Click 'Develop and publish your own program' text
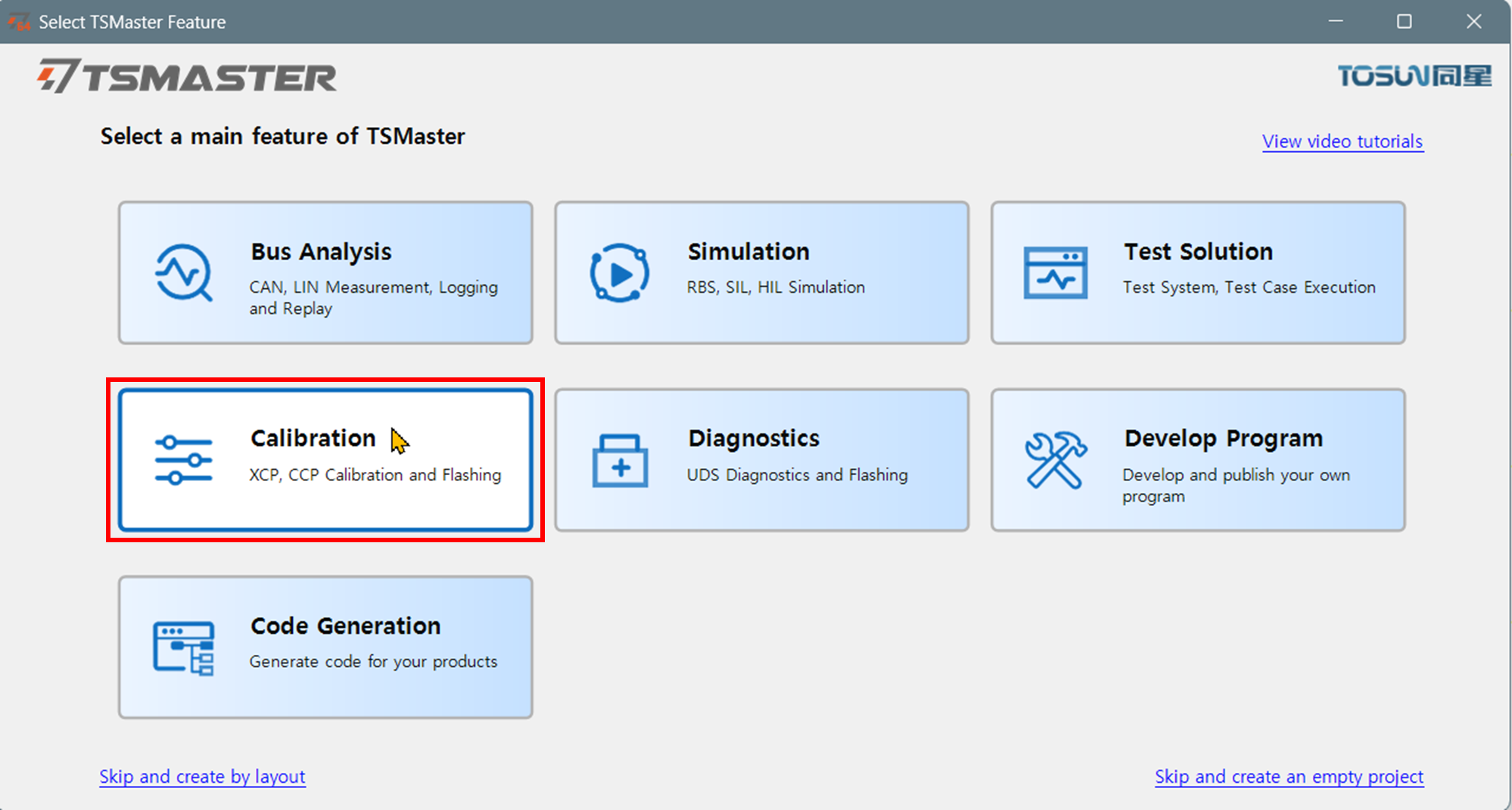Viewport: 1512px width, 810px height. pos(1236,486)
